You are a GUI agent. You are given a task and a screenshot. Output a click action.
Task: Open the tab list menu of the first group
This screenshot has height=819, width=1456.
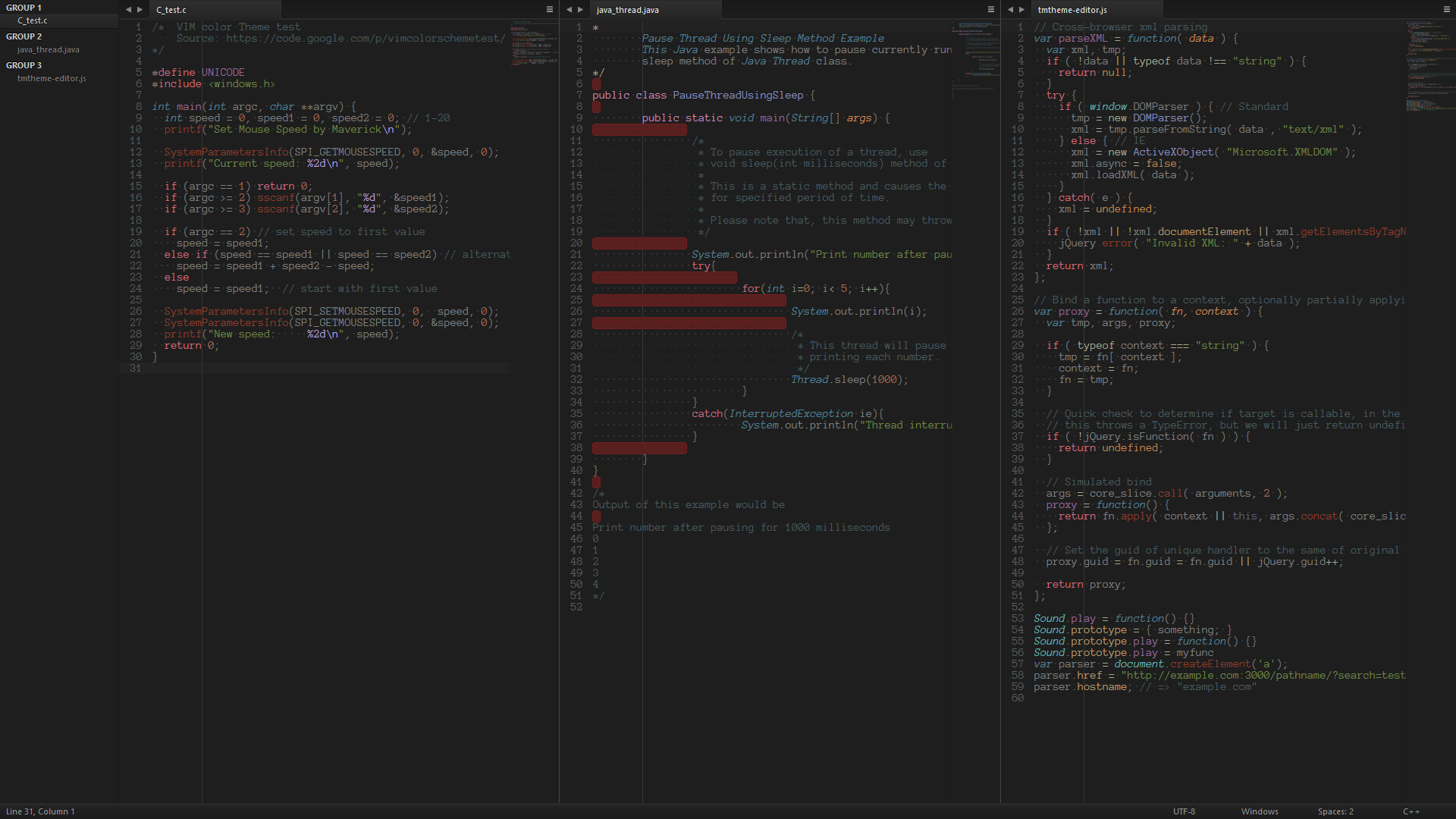coord(550,10)
